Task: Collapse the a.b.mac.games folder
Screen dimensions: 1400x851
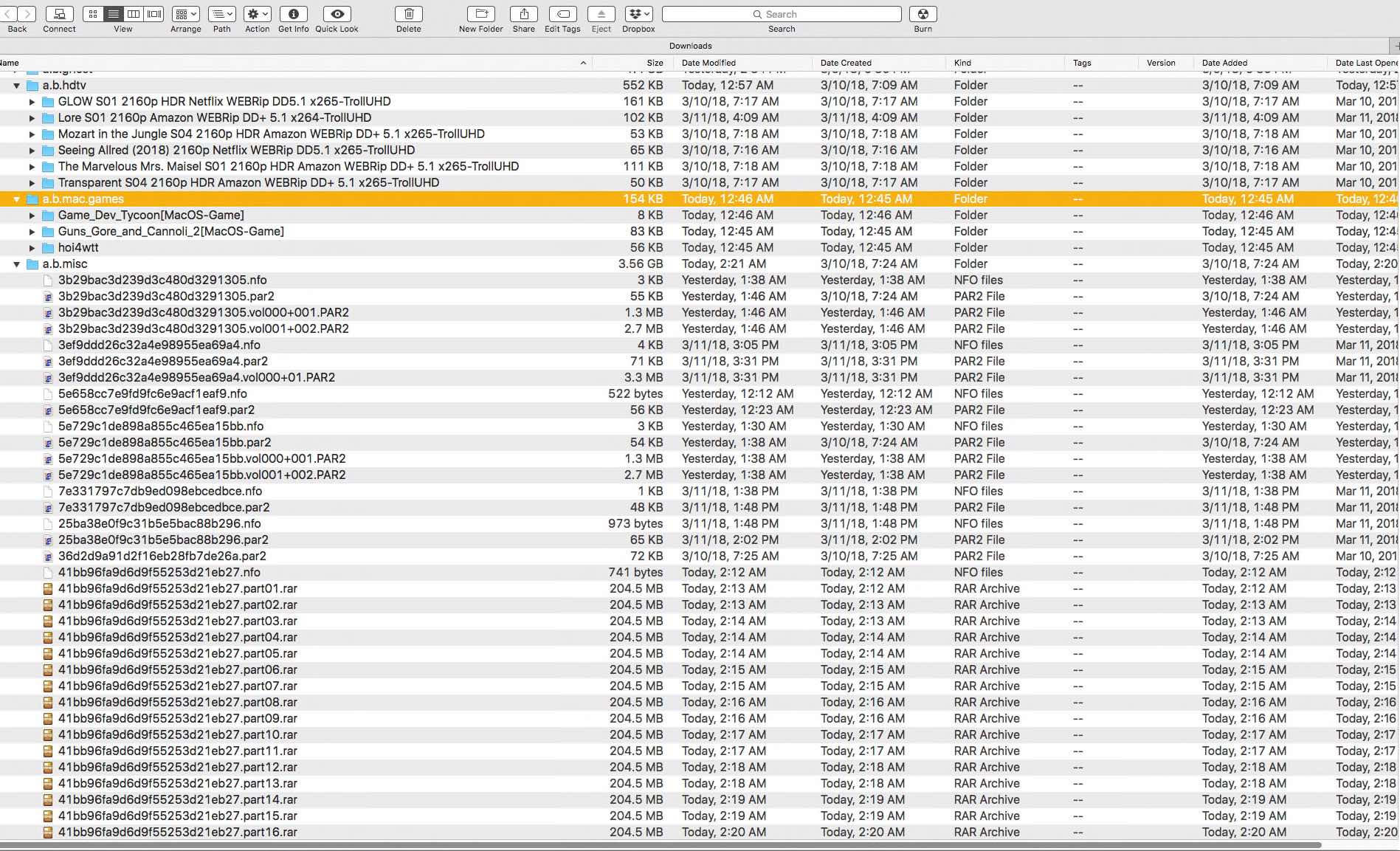Action: tap(16, 199)
